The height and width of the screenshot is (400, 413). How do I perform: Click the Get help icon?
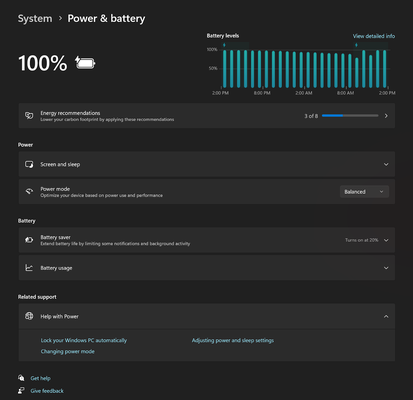coord(21,378)
